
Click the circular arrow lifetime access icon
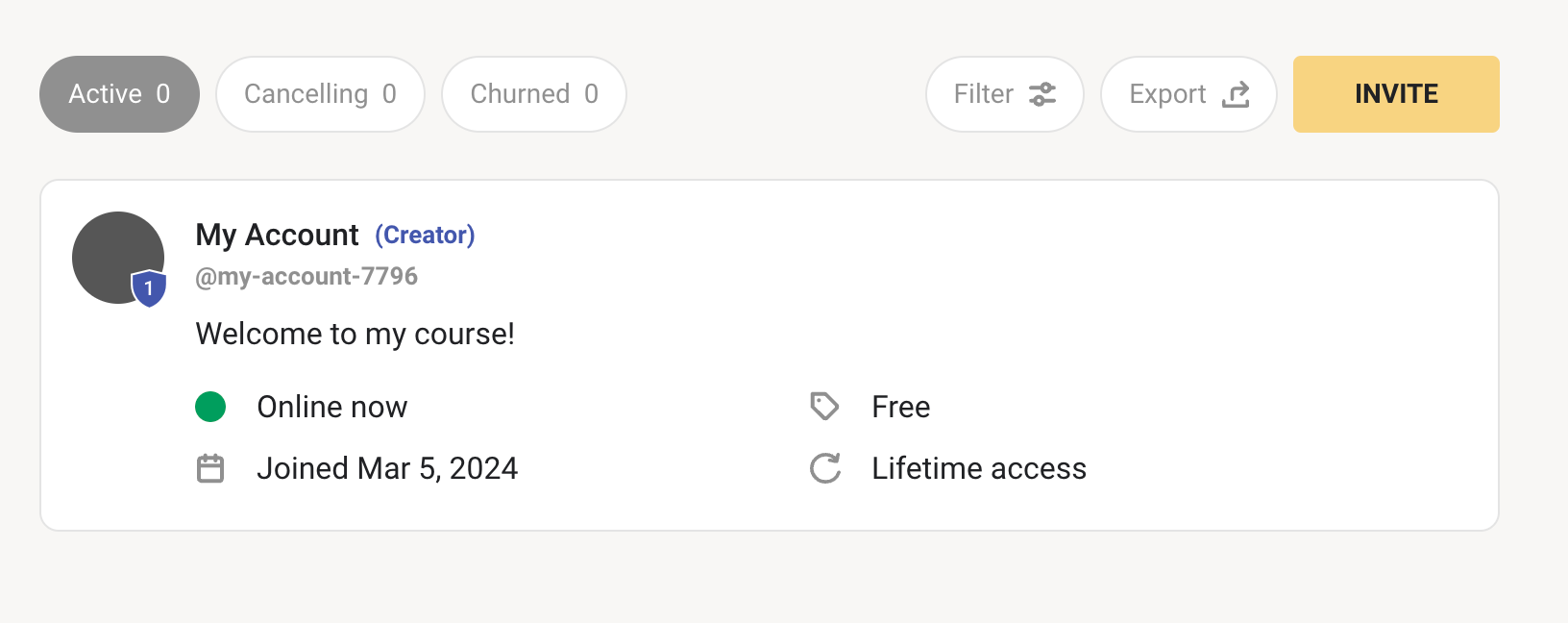coord(824,468)
